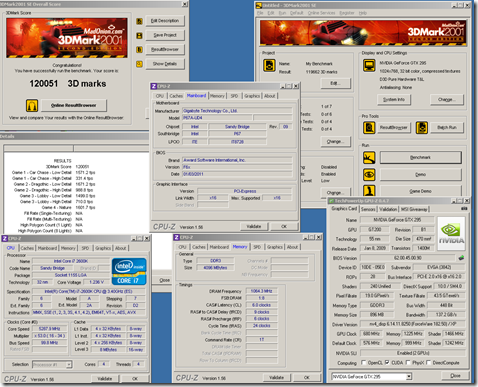
Task: Click the GPU-Z BIOS save chip icon
Action: (461, 258)
